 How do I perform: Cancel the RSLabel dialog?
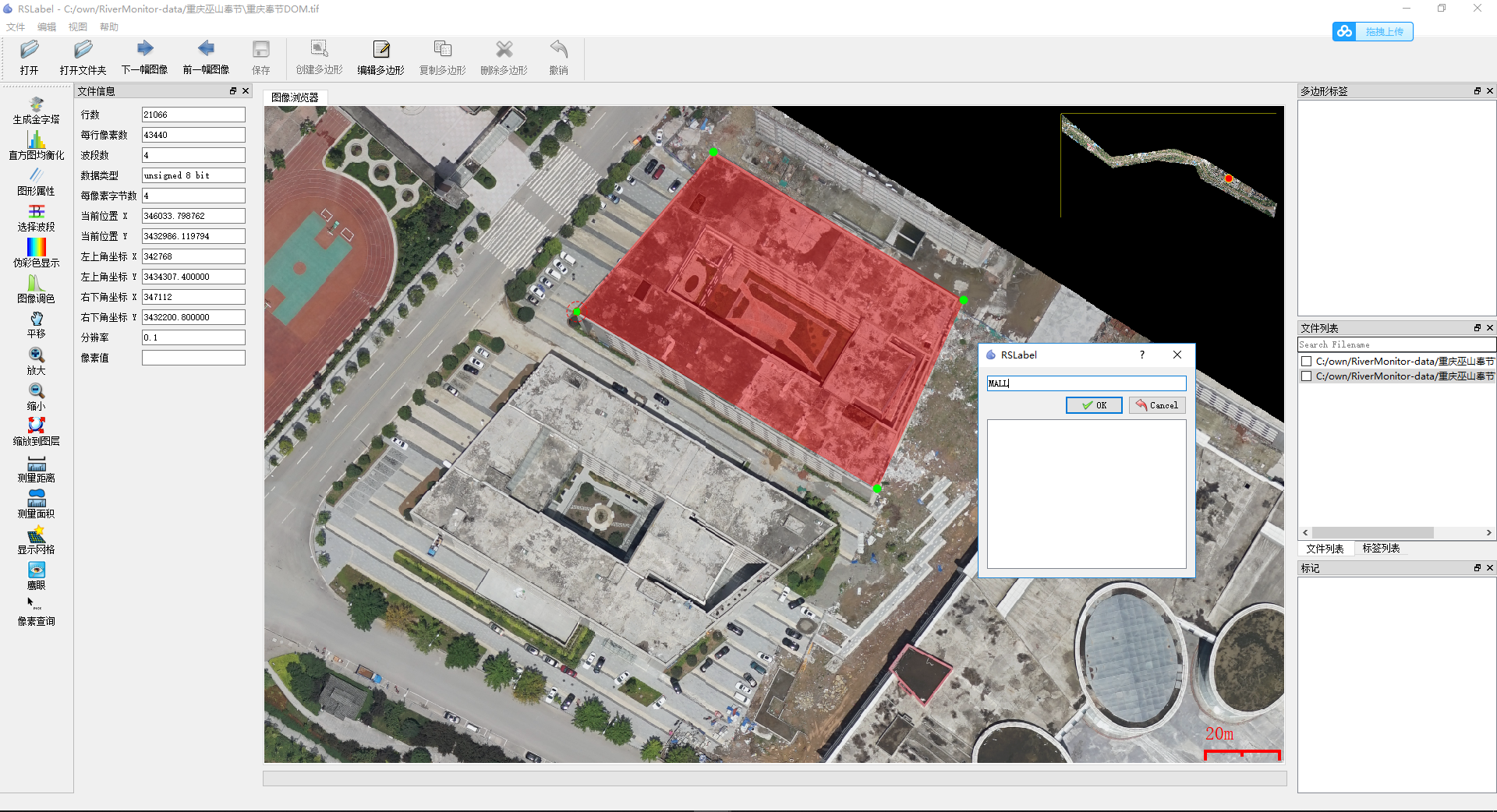(1157, 405)
